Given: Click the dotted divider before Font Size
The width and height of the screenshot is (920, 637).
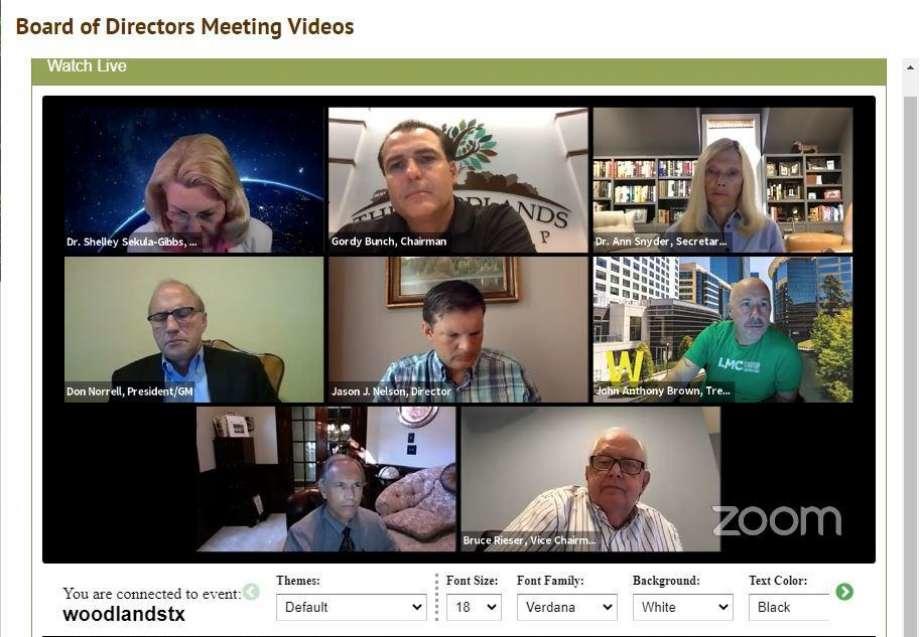Looking at the screenshot, I should 437,597.
